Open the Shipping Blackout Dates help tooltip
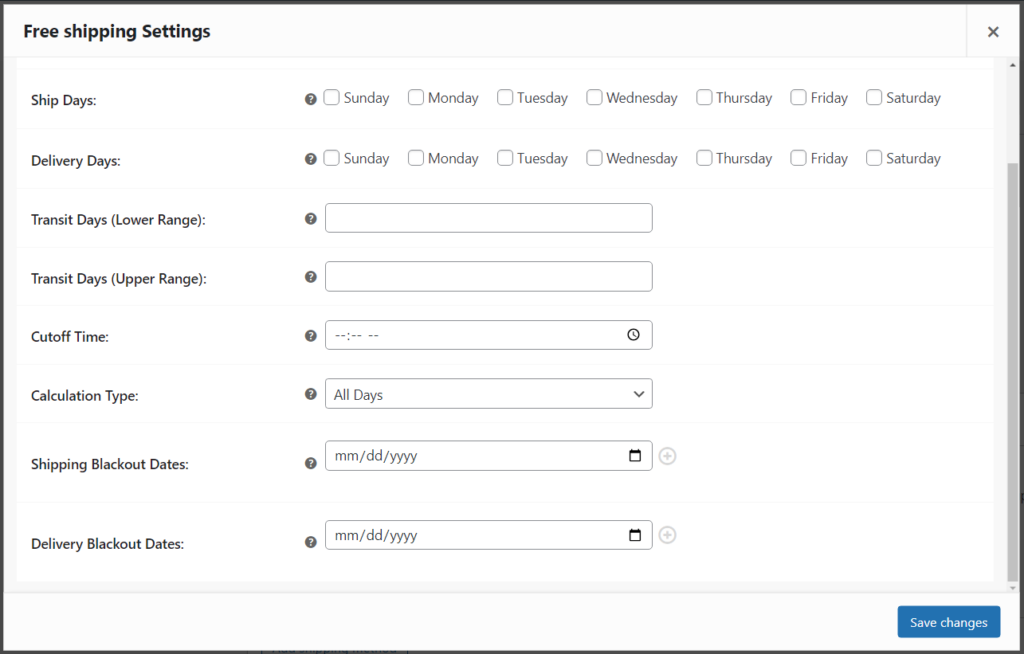The image size is (1024, 654). coord(310,463)
